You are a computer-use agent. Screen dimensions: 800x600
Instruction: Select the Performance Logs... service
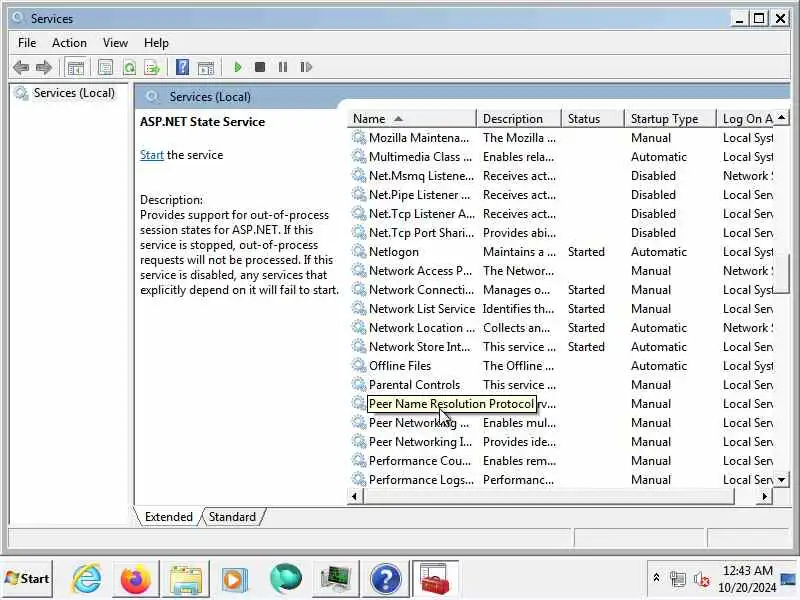click(562, 480)
